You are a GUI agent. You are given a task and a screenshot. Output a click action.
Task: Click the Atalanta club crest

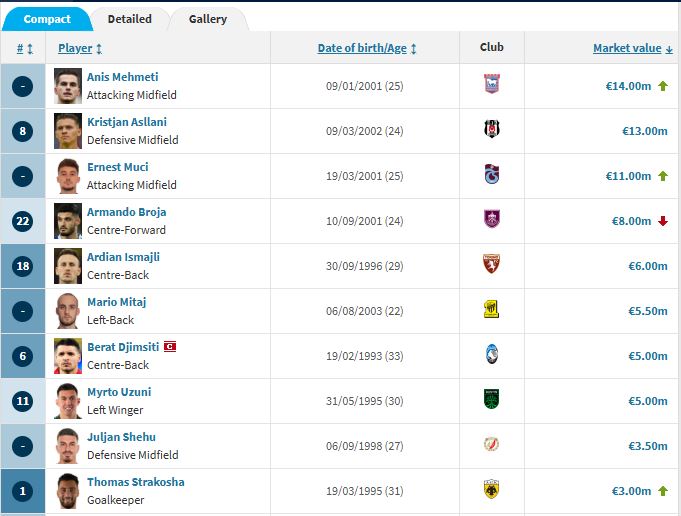(491, 355)
